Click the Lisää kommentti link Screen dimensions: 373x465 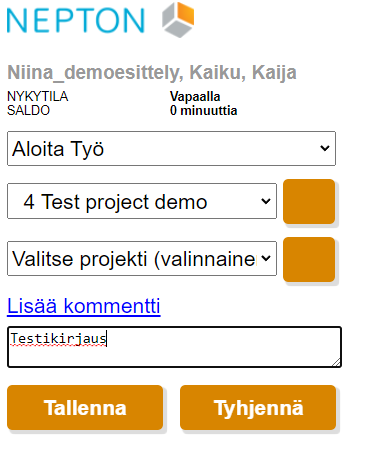[84, 305]
